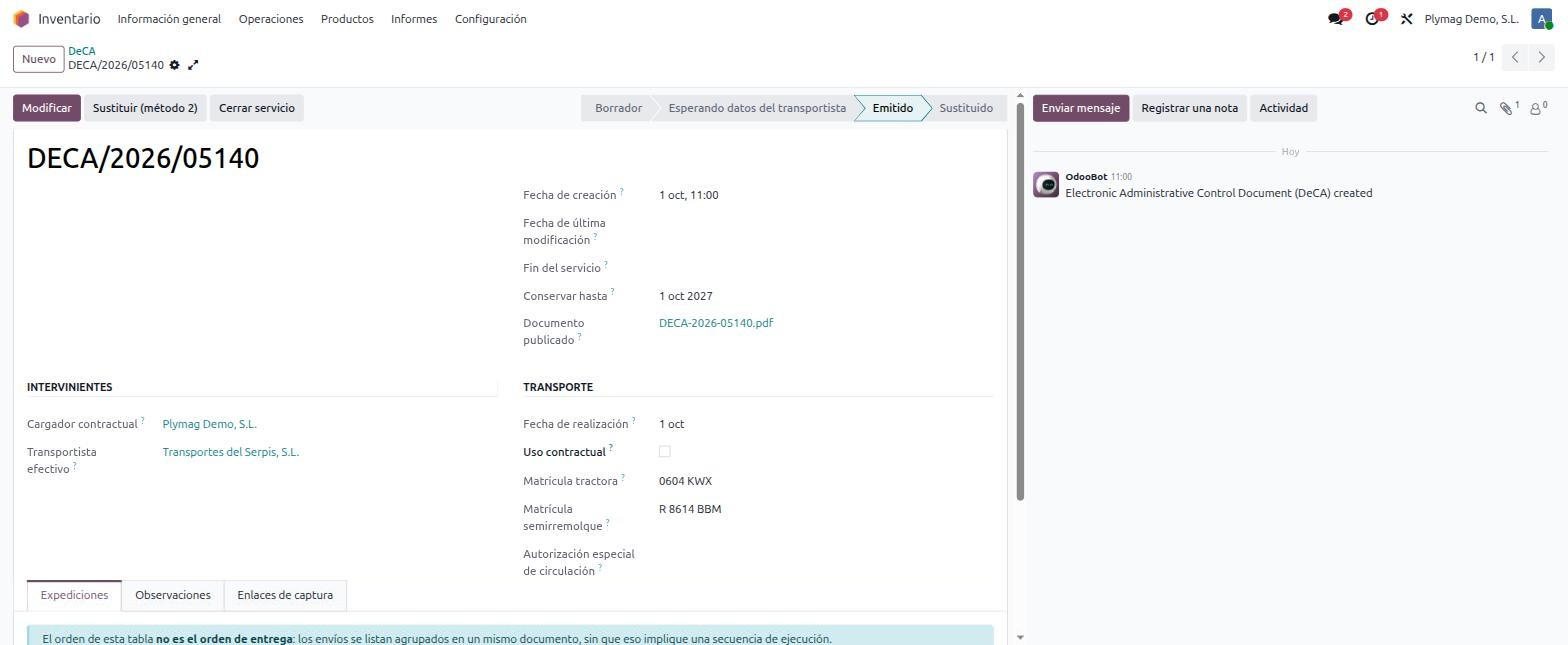The height and width of the screenshot is (645, 1568).
Task: Click Matrícula semirremolque value R 8614 BBM
Action: [x=690, y=509]
